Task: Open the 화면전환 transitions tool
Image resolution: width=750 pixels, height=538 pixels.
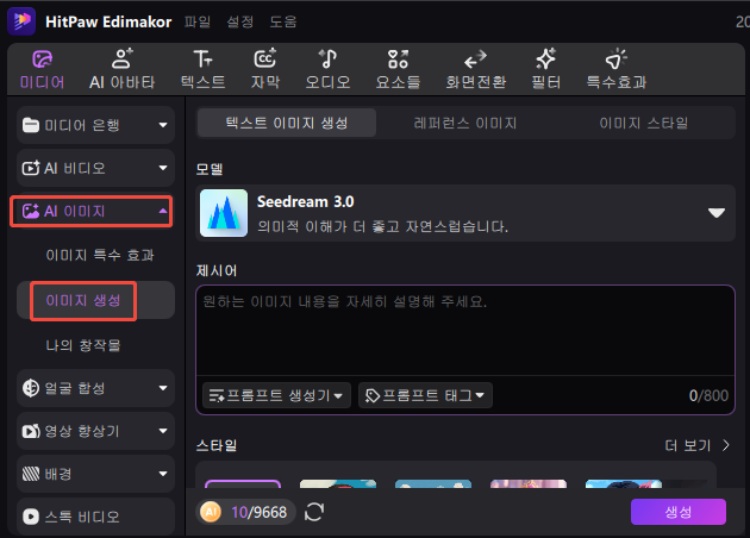Action: 475,70
